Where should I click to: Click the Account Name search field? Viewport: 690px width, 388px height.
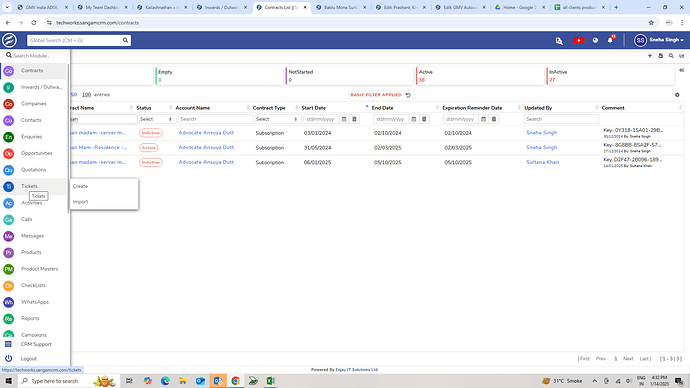coord(216,119)
